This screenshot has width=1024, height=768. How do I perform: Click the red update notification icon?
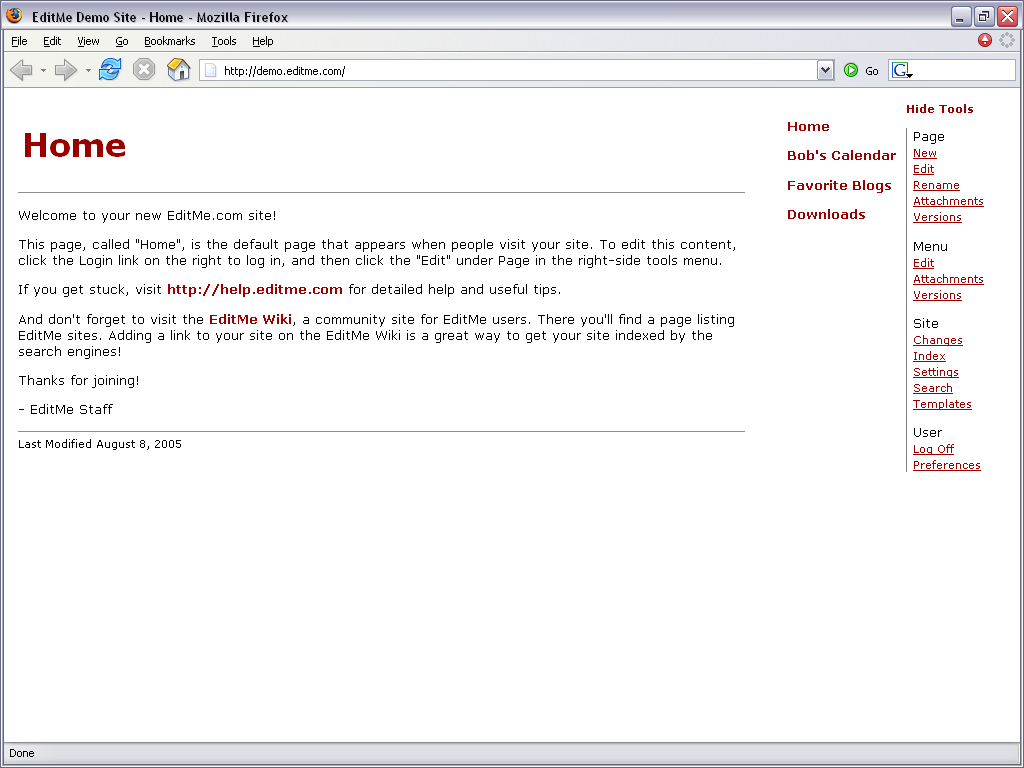point(985,40)
